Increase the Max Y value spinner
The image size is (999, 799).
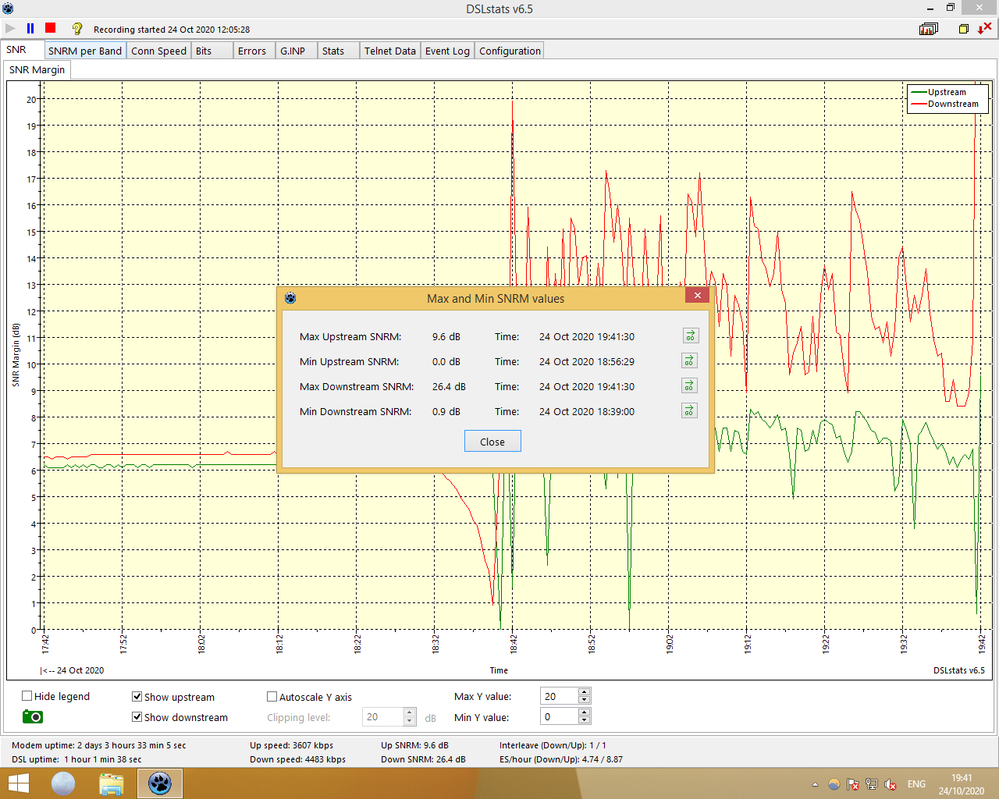[585, 692]
